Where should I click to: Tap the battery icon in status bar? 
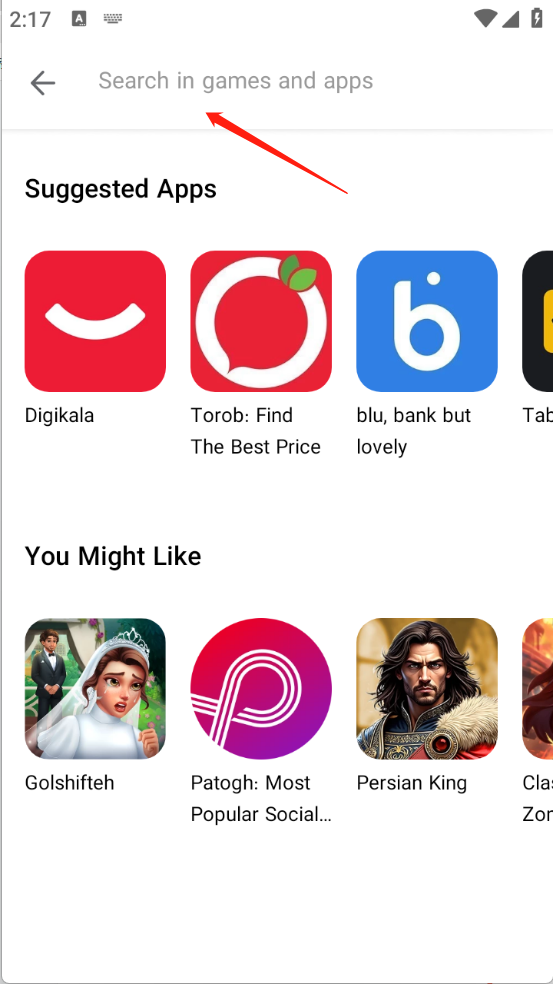pyautogui.click(x=537, y=18)
